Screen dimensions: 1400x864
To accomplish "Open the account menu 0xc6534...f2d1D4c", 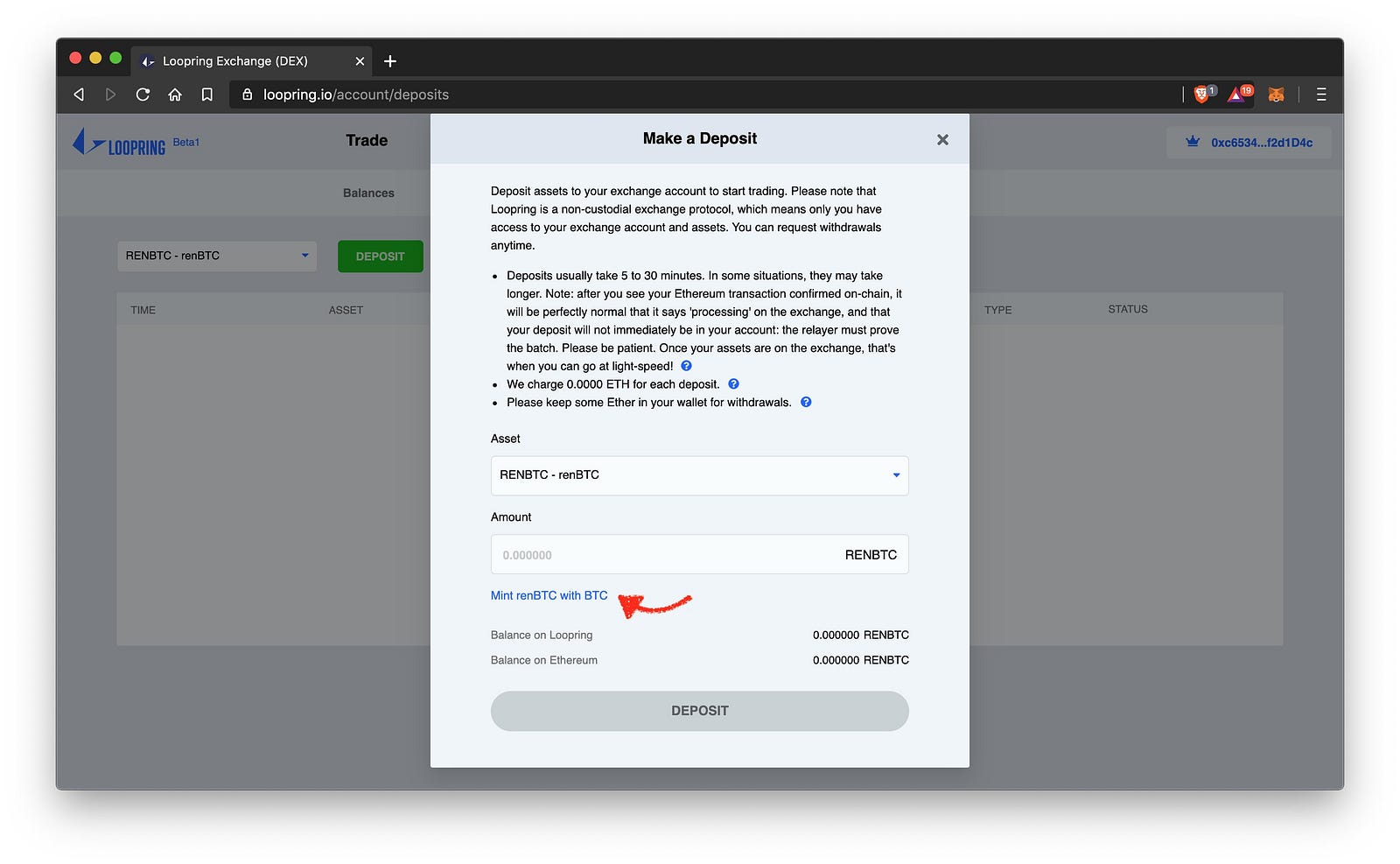I will [x=1249, y=143].
